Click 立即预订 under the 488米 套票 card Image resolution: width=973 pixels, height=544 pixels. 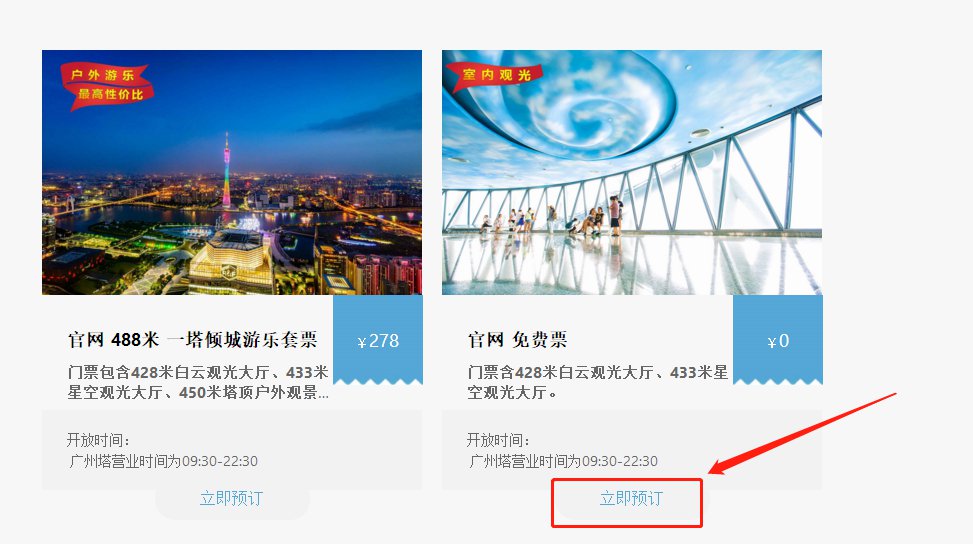[x=231, y=498]
